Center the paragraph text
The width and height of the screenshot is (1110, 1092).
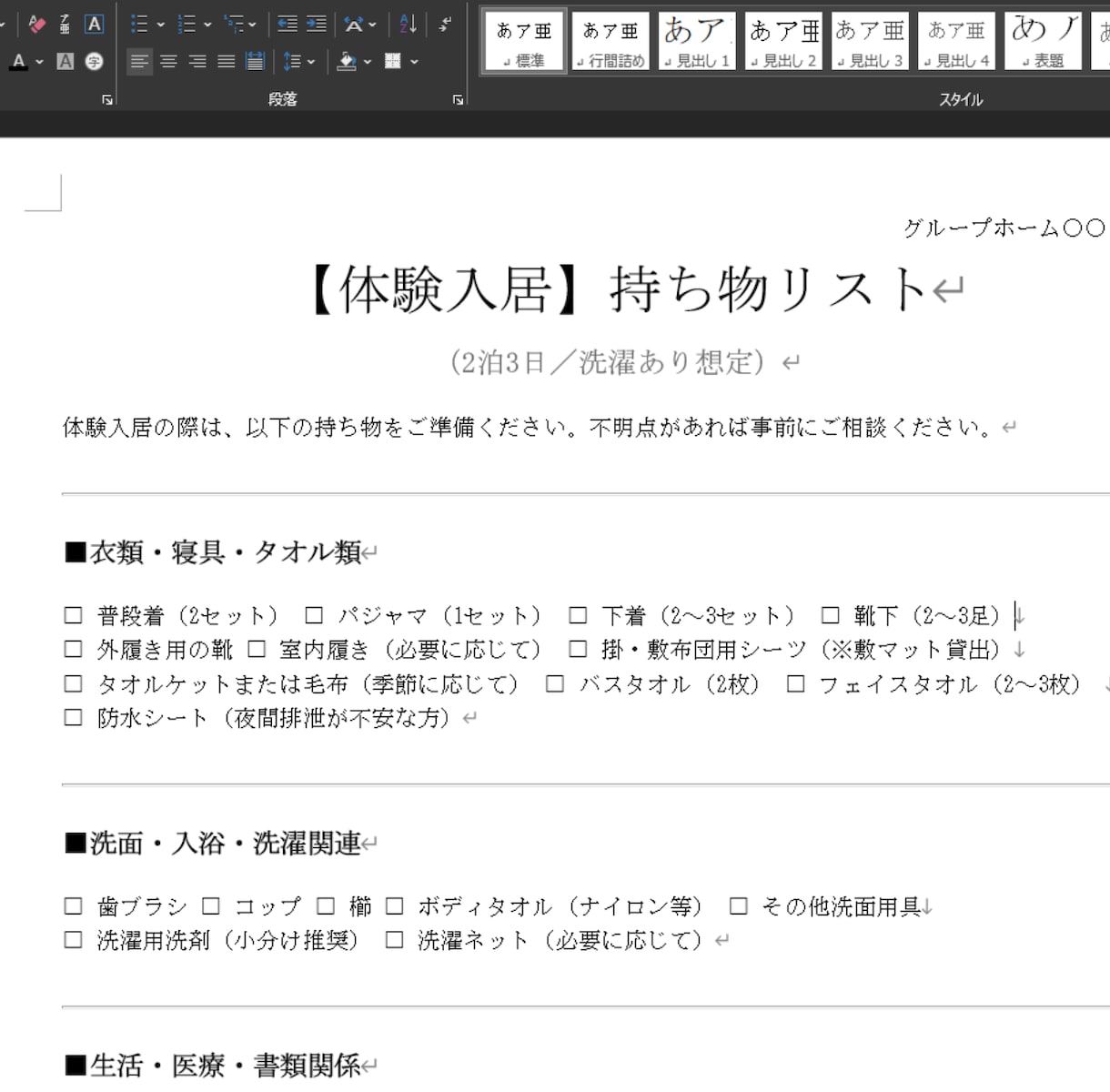tap(168, 62)
